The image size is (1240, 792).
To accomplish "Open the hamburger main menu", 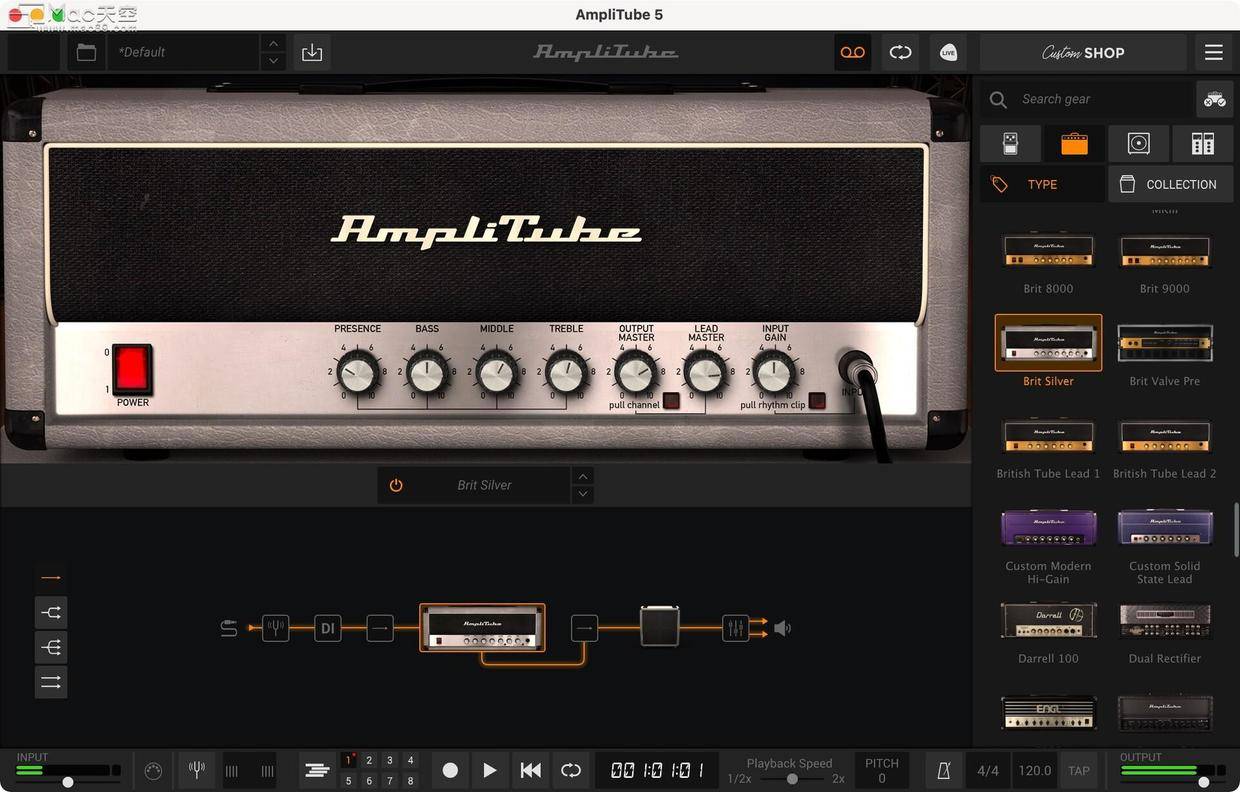I will 1213,52.
